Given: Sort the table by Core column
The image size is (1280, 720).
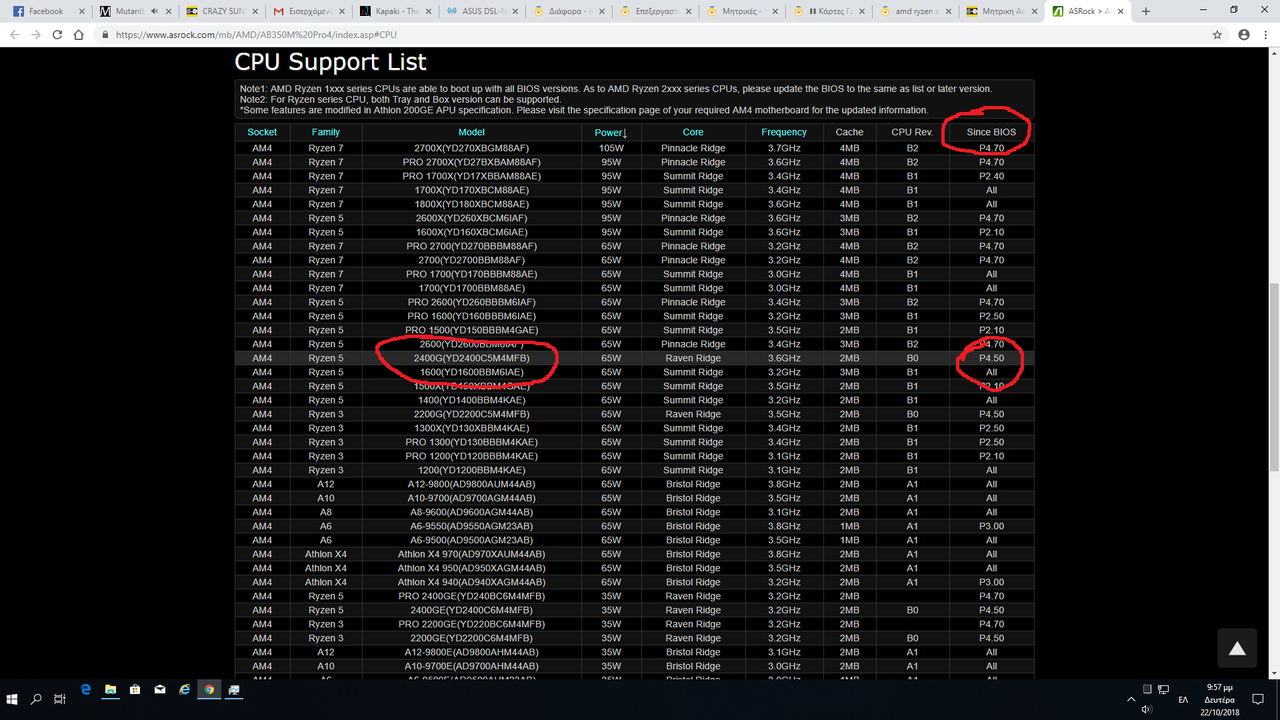Looking at the screenshot, I should tap(693, 132).
